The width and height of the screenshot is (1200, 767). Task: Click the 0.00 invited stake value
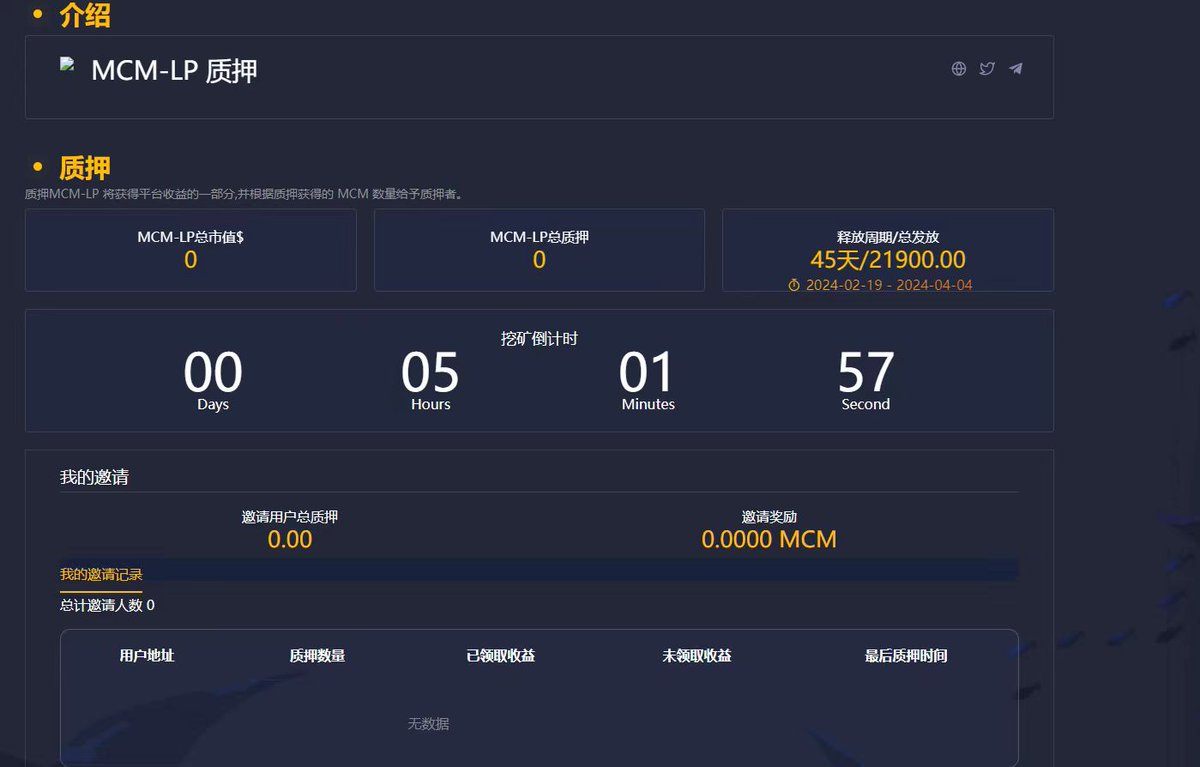[x=290, y=540]
